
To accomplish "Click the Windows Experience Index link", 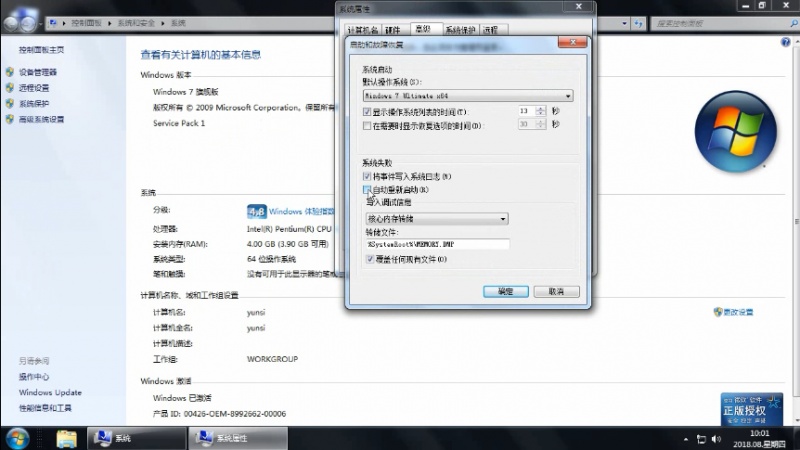I will click(x=302, y=211).
